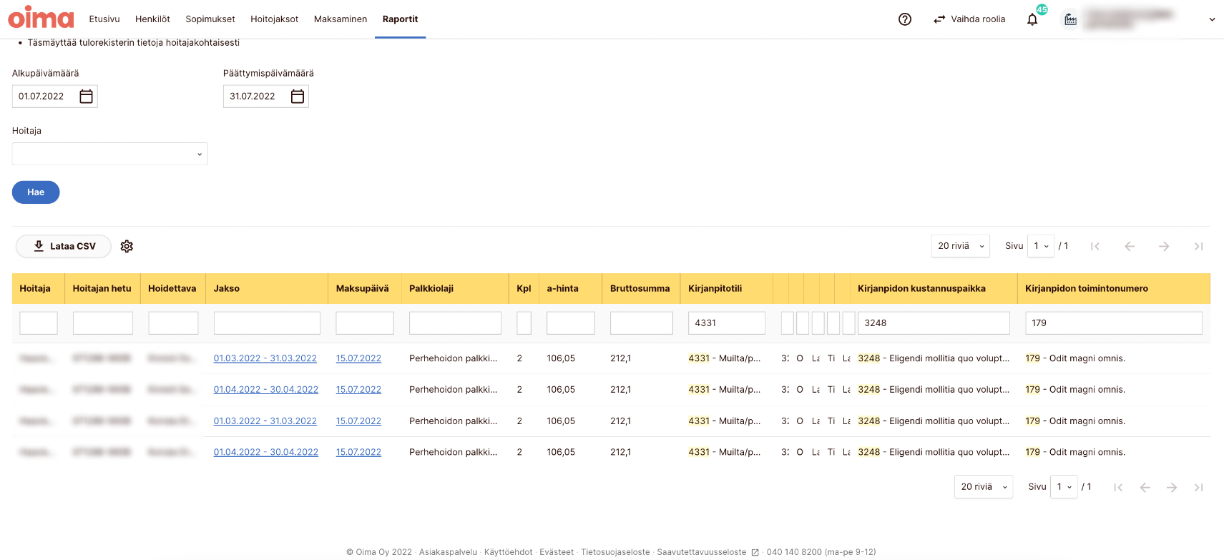Click the Jakso column filter field
The width and height of the screenshot is (1224, 560).
267,323
